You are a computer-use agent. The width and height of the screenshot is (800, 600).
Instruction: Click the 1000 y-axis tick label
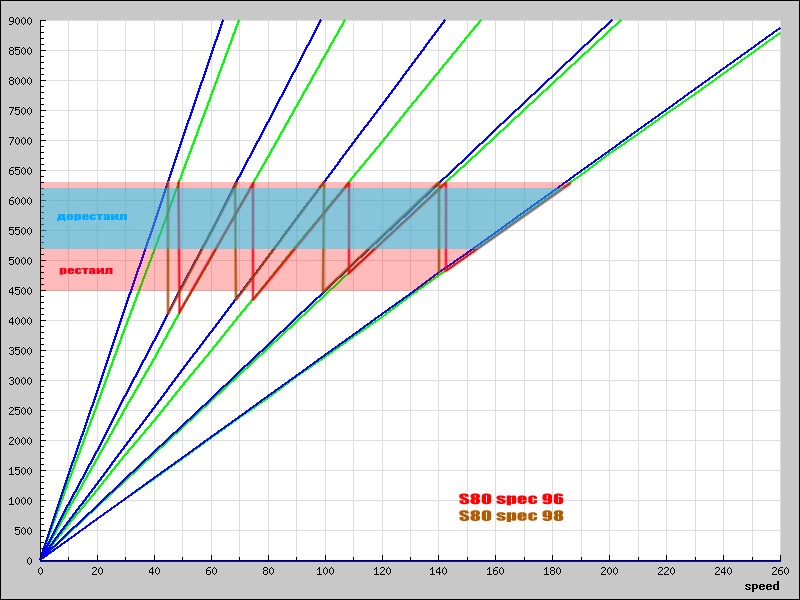coord(20,501)
